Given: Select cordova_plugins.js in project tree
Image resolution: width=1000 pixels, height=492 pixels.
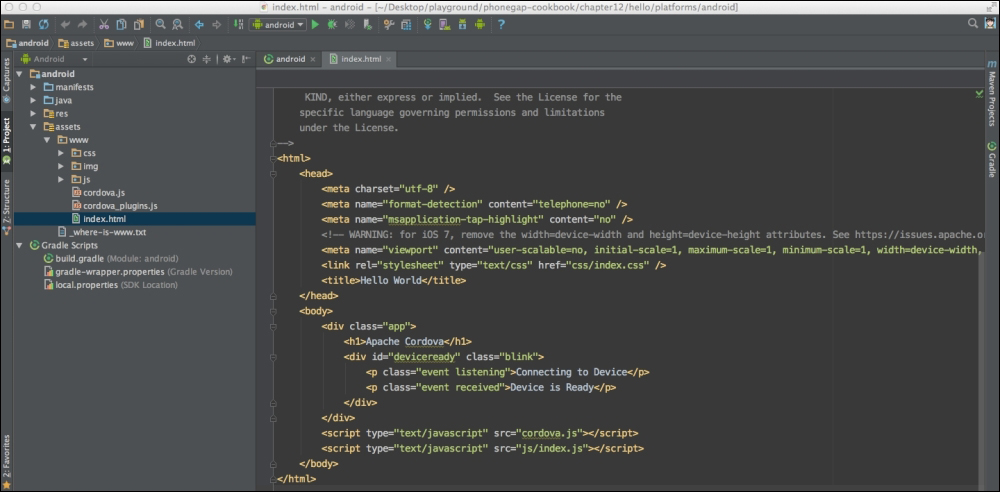Looking at the screenshot, I should (115, 206).
